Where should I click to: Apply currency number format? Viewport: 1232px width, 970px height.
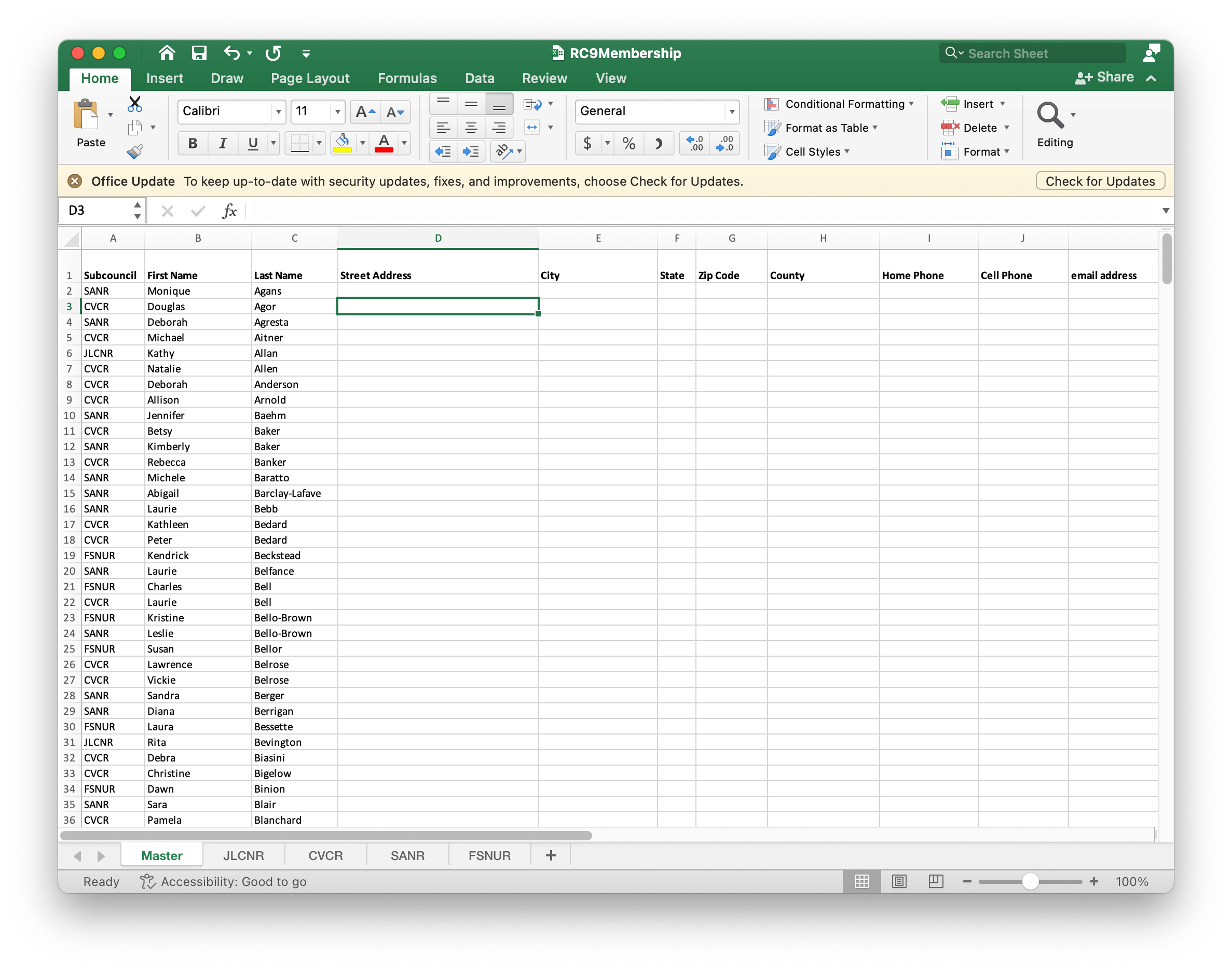587,143
